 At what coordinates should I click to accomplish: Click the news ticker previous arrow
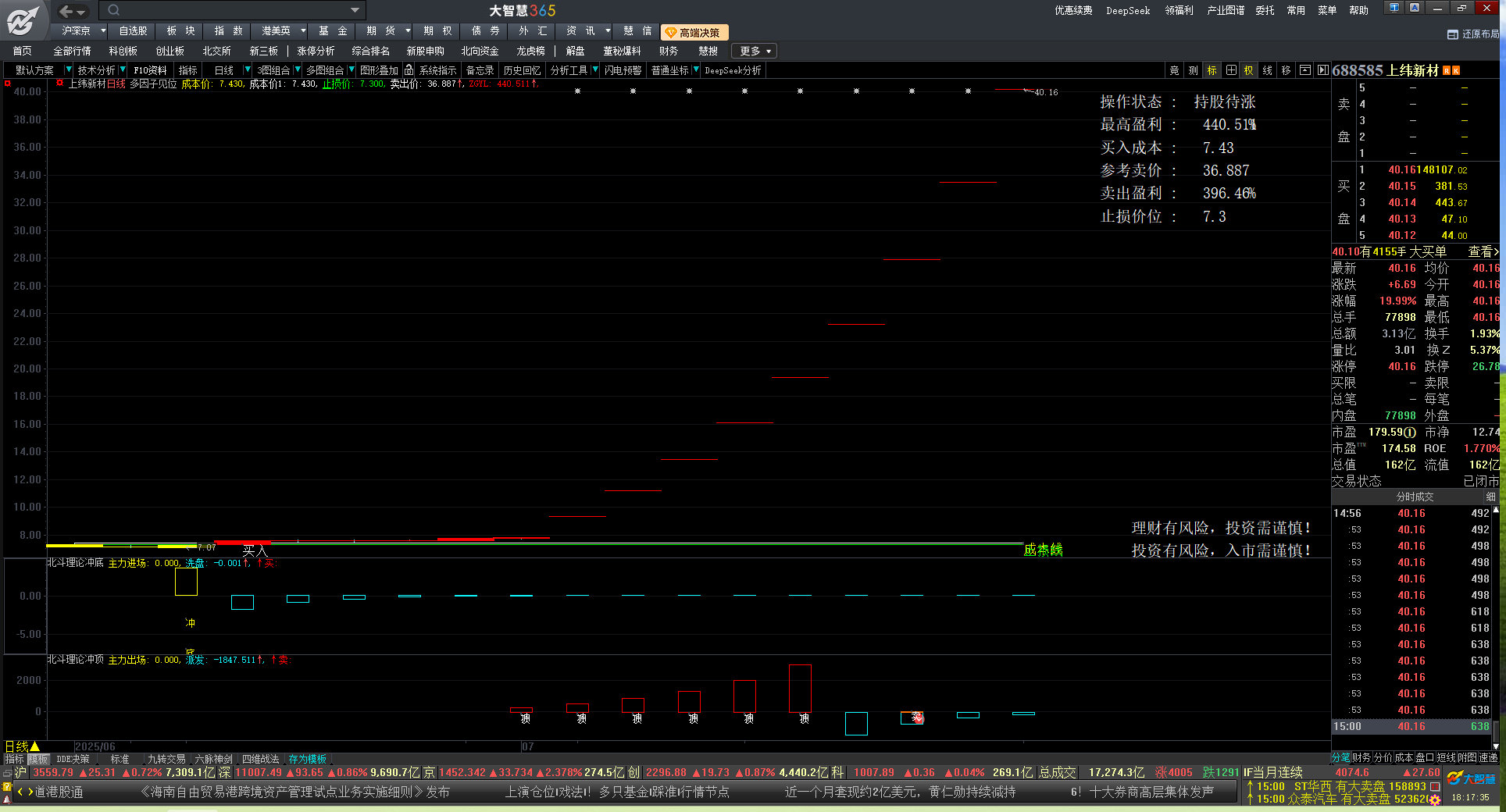click(x=20, y=792)
